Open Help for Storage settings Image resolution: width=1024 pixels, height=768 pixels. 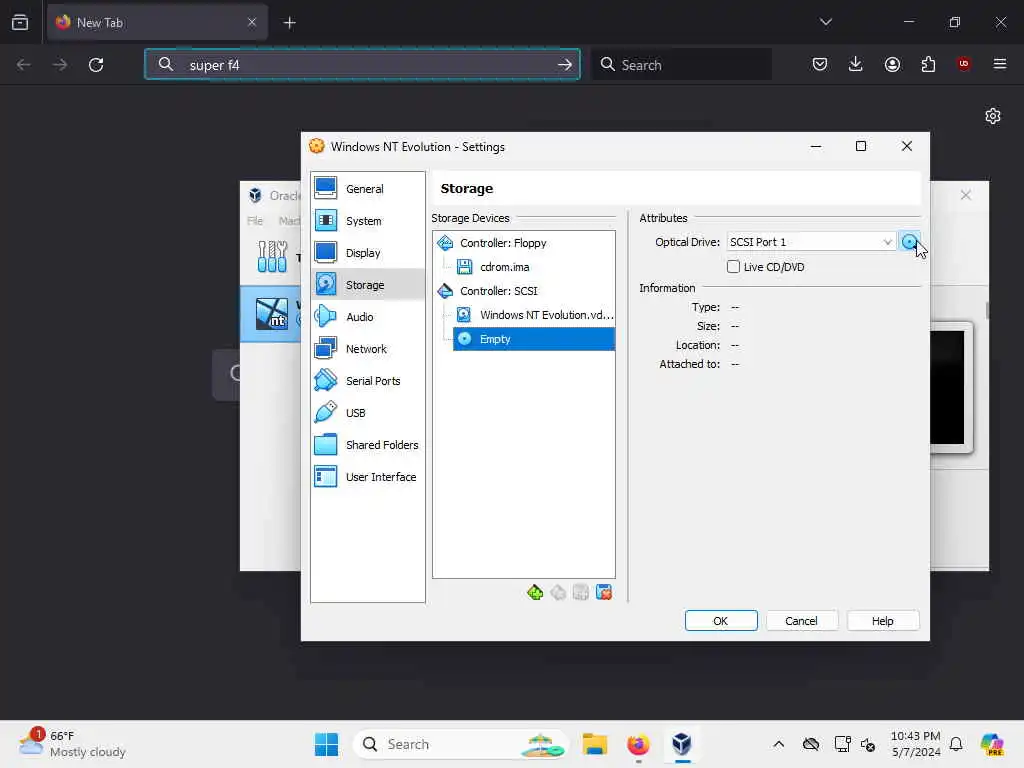click(x=882, y=620)
